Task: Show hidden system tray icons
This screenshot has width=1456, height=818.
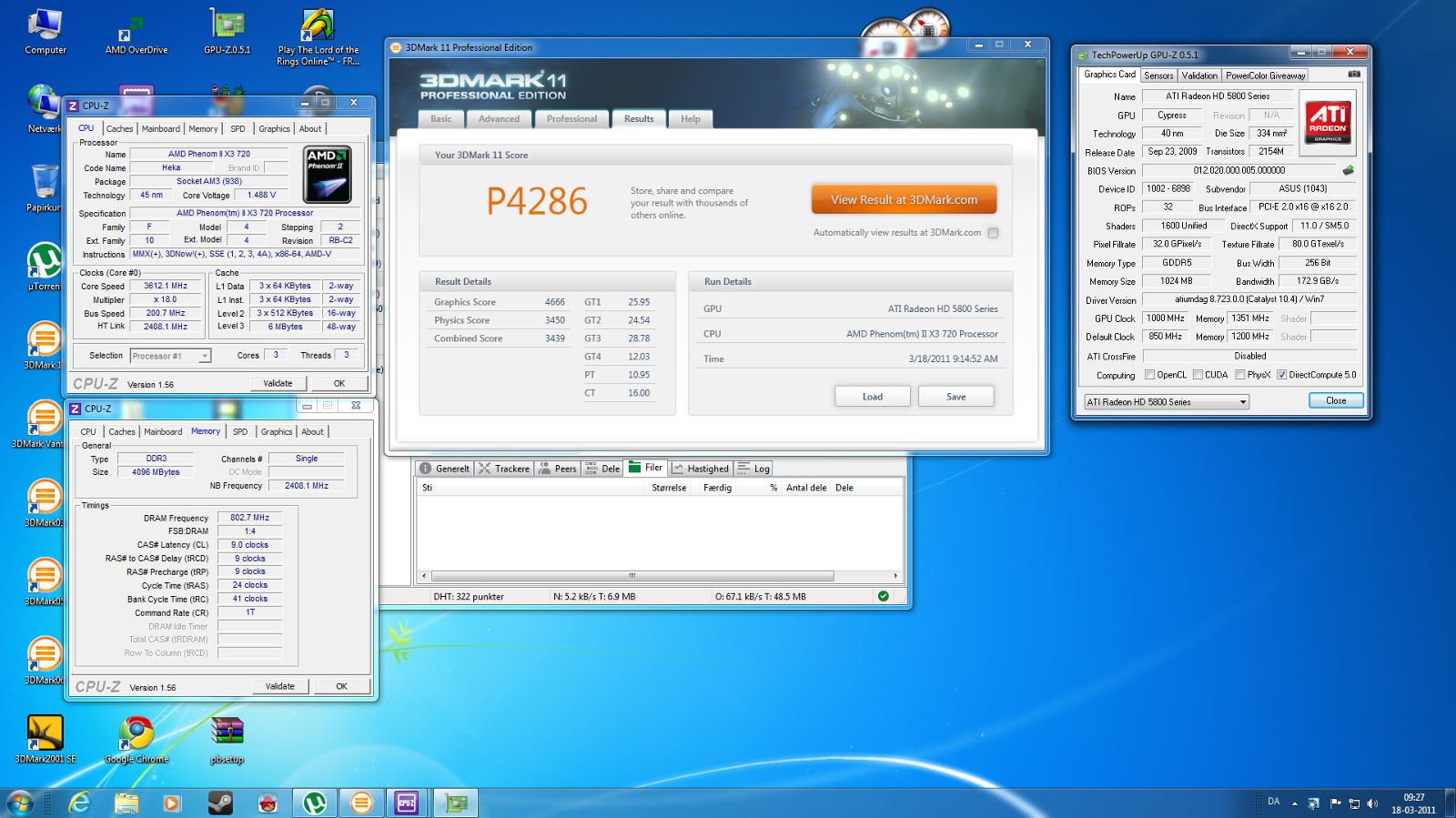Action: (x=1294, y=803)
